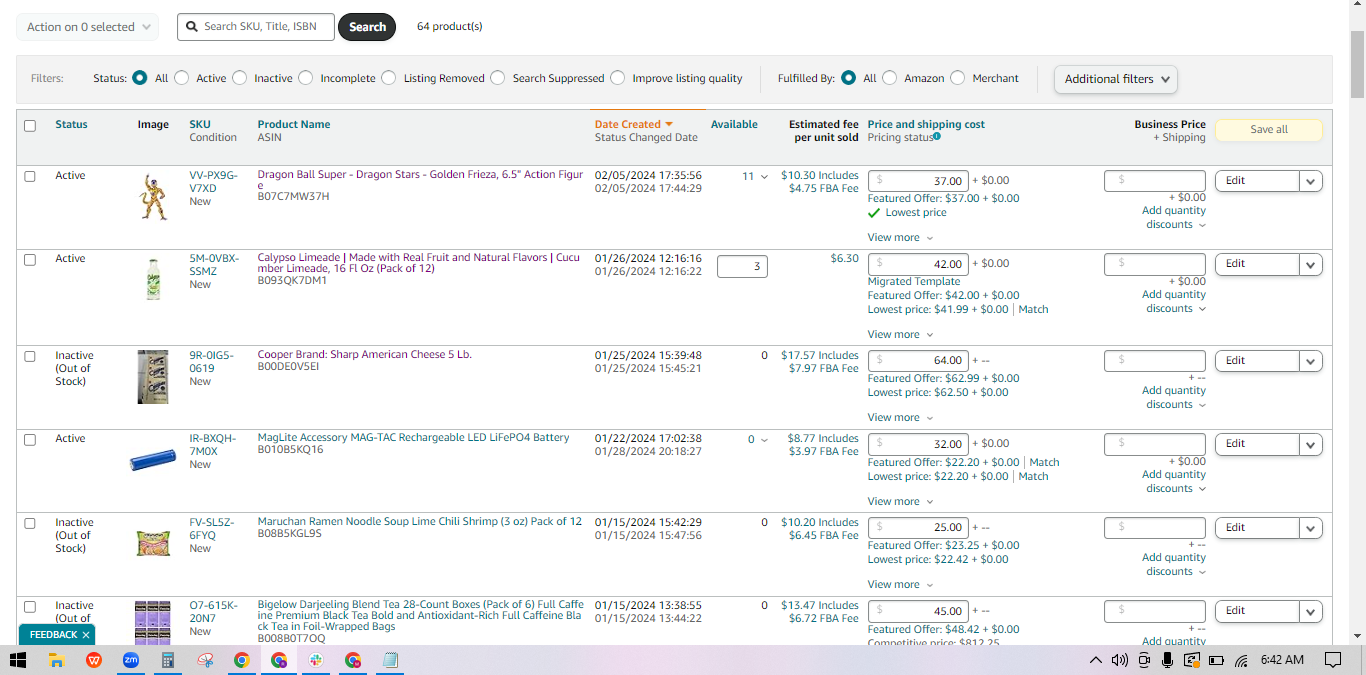Open Cooper Sharp American Cheese thumbnail
Viewport: 1366px width, 675px height.
click(153, 377)
